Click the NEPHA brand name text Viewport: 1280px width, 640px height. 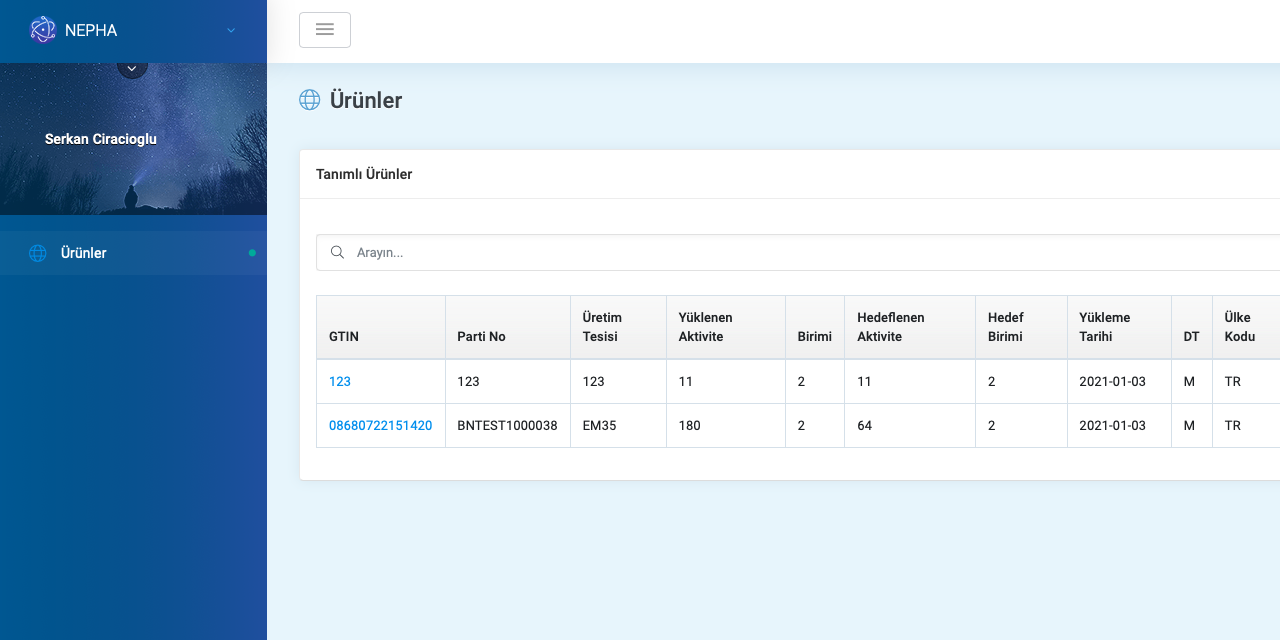[x=89, y=30]
